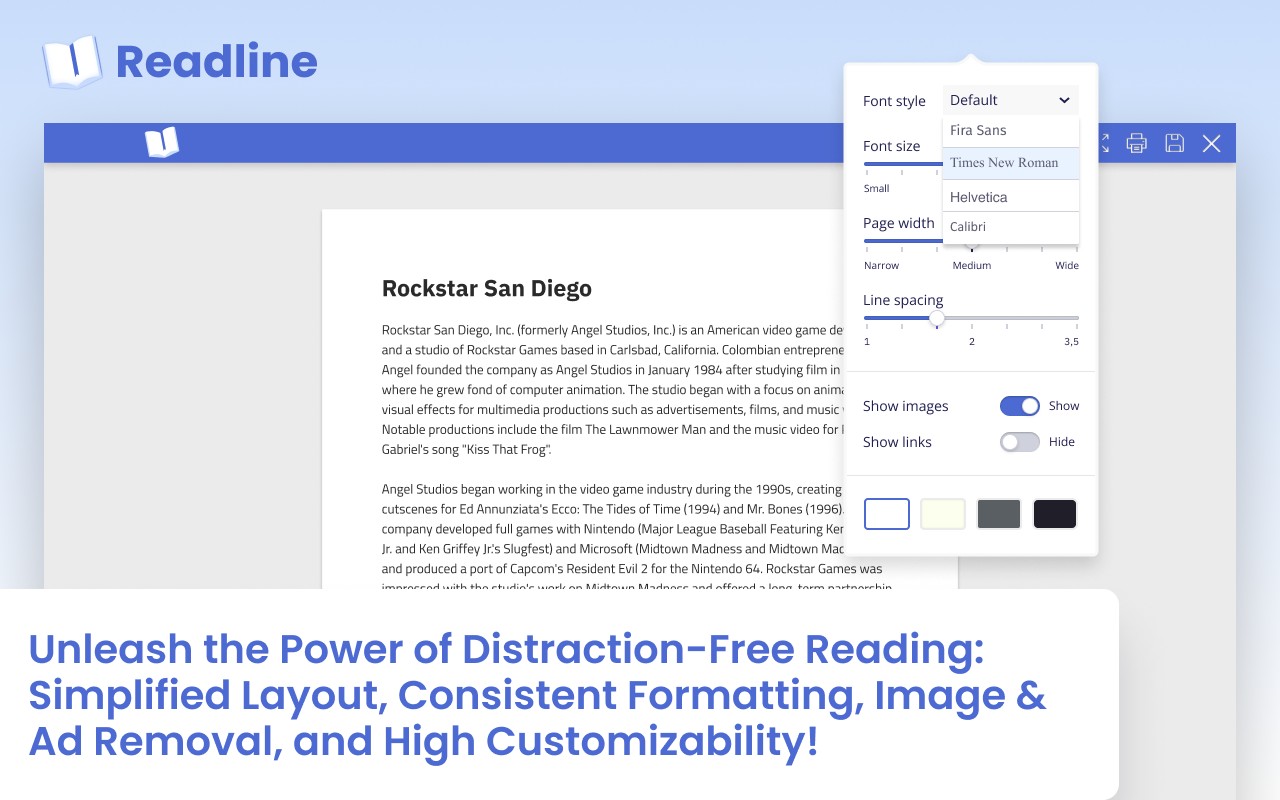This screenshot has width=1280, height=800.
Task: Click the "Font style" label
Action: [x=894, y=101]
